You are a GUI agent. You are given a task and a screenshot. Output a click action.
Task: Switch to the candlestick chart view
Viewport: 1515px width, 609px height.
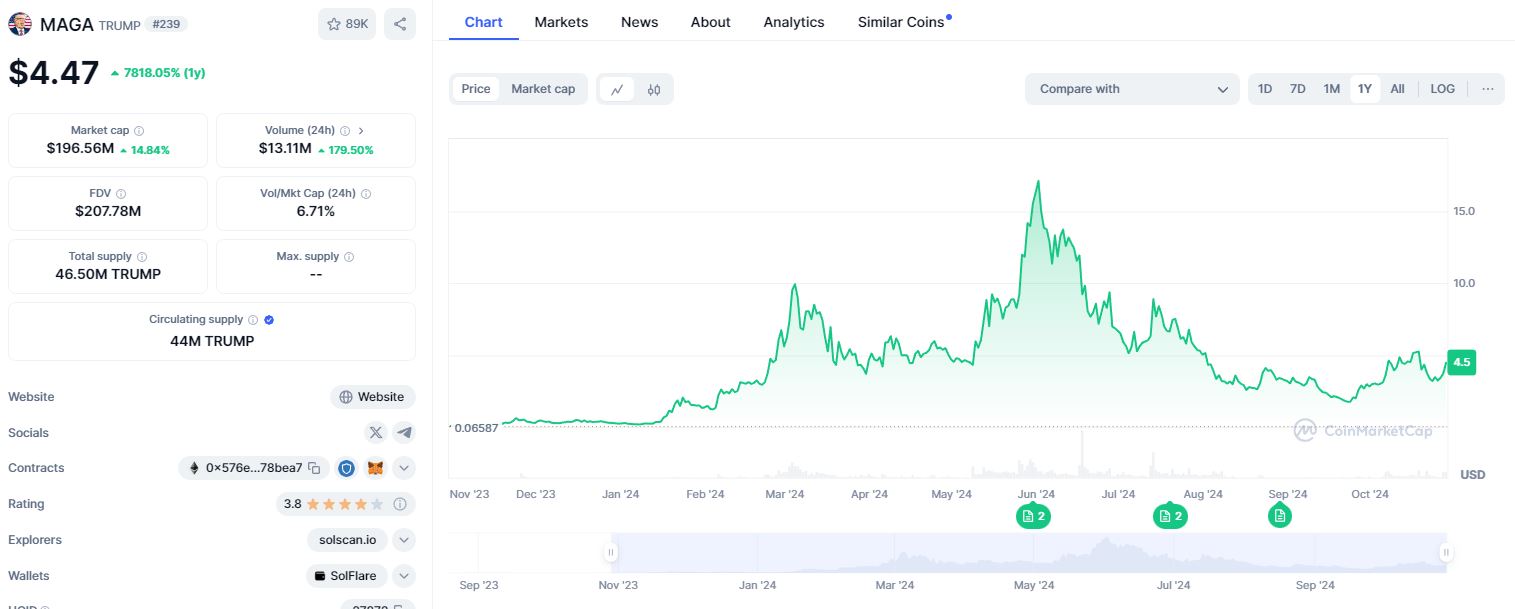[654, 89]
